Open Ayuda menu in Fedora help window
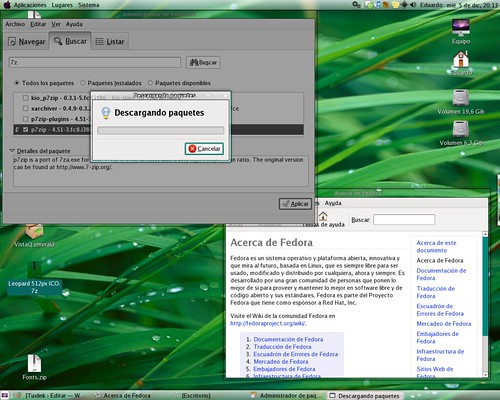Image resolution: width=500 pixels, height=400 pixels. [x=333, y=203]
